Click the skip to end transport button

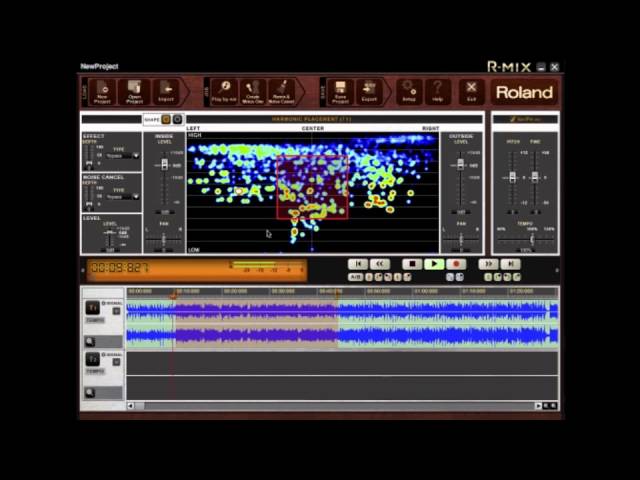tap(511, 264)
